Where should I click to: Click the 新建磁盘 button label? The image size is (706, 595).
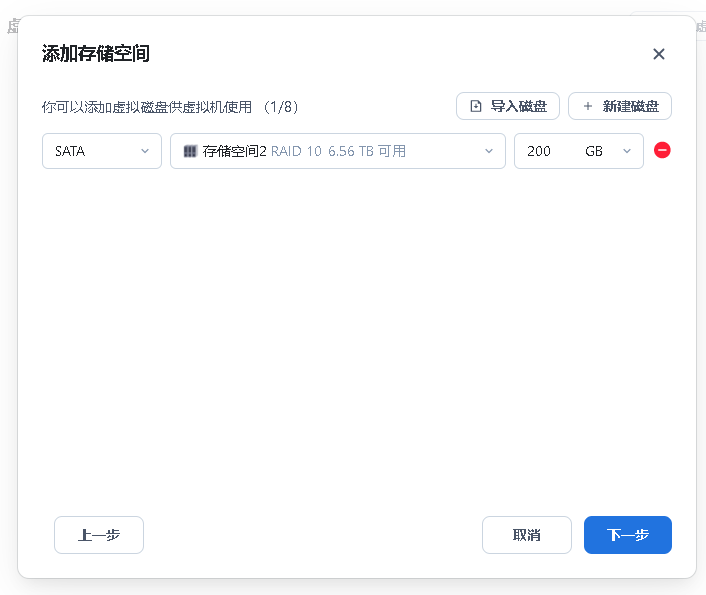(630, 106)
